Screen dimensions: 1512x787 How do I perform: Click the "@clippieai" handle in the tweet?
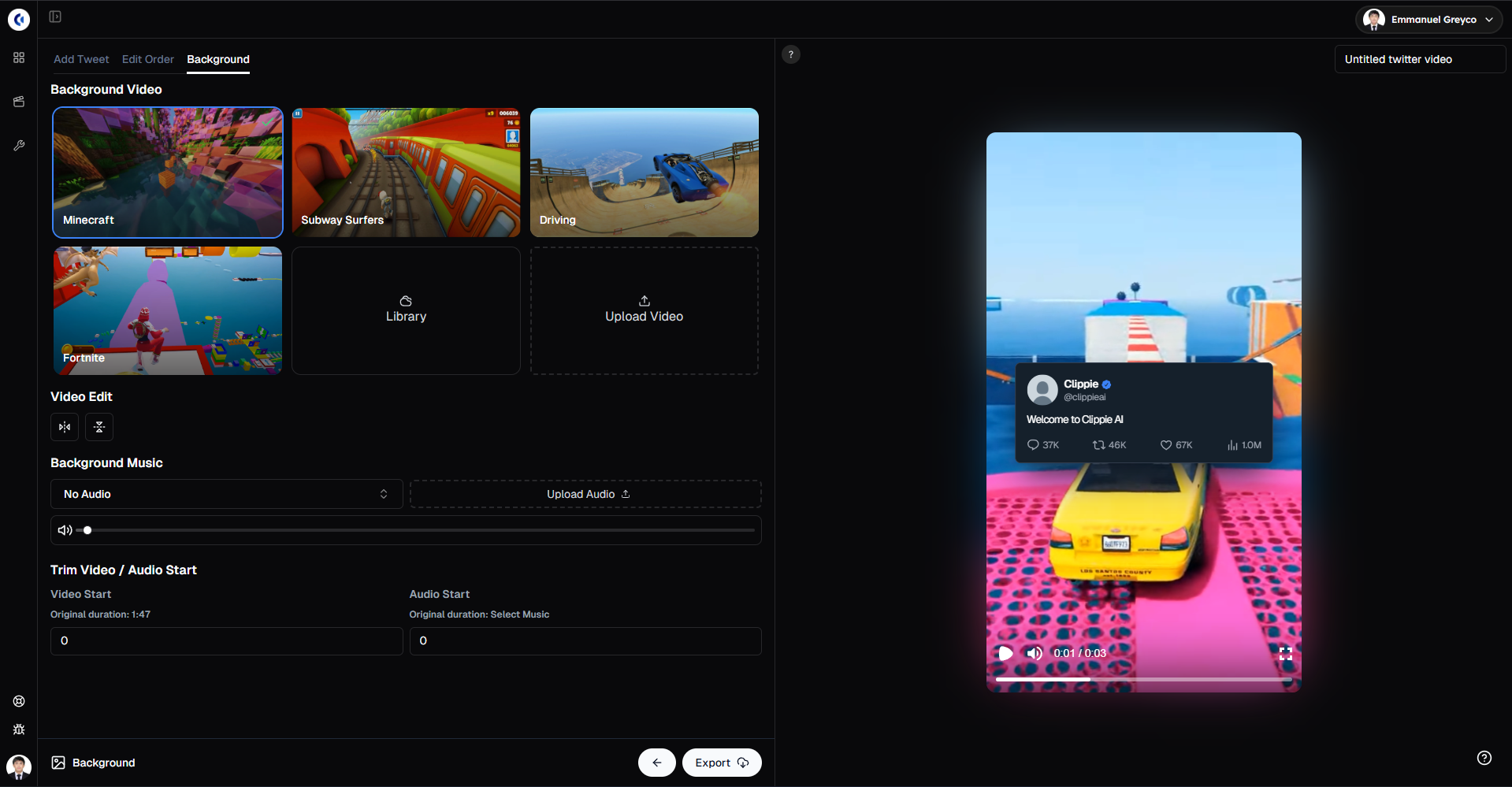point(1085,397)
